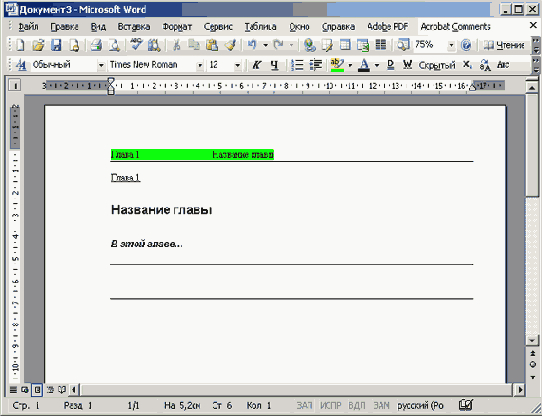Screen dimensions: 542x416
Task: Click the vertical scrollbar down arrow
Action: pos(532,341)
